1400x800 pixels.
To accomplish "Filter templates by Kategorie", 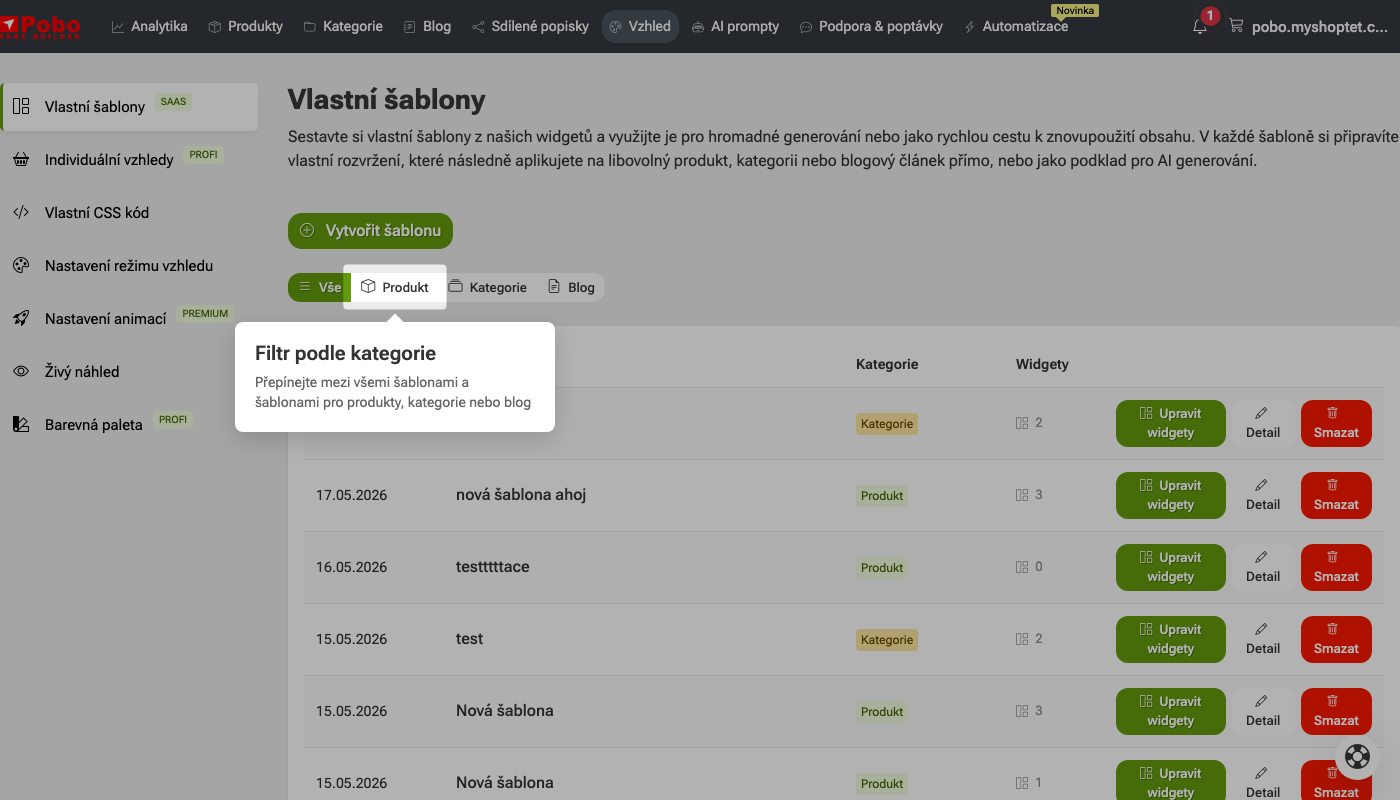I will [487, 287].
